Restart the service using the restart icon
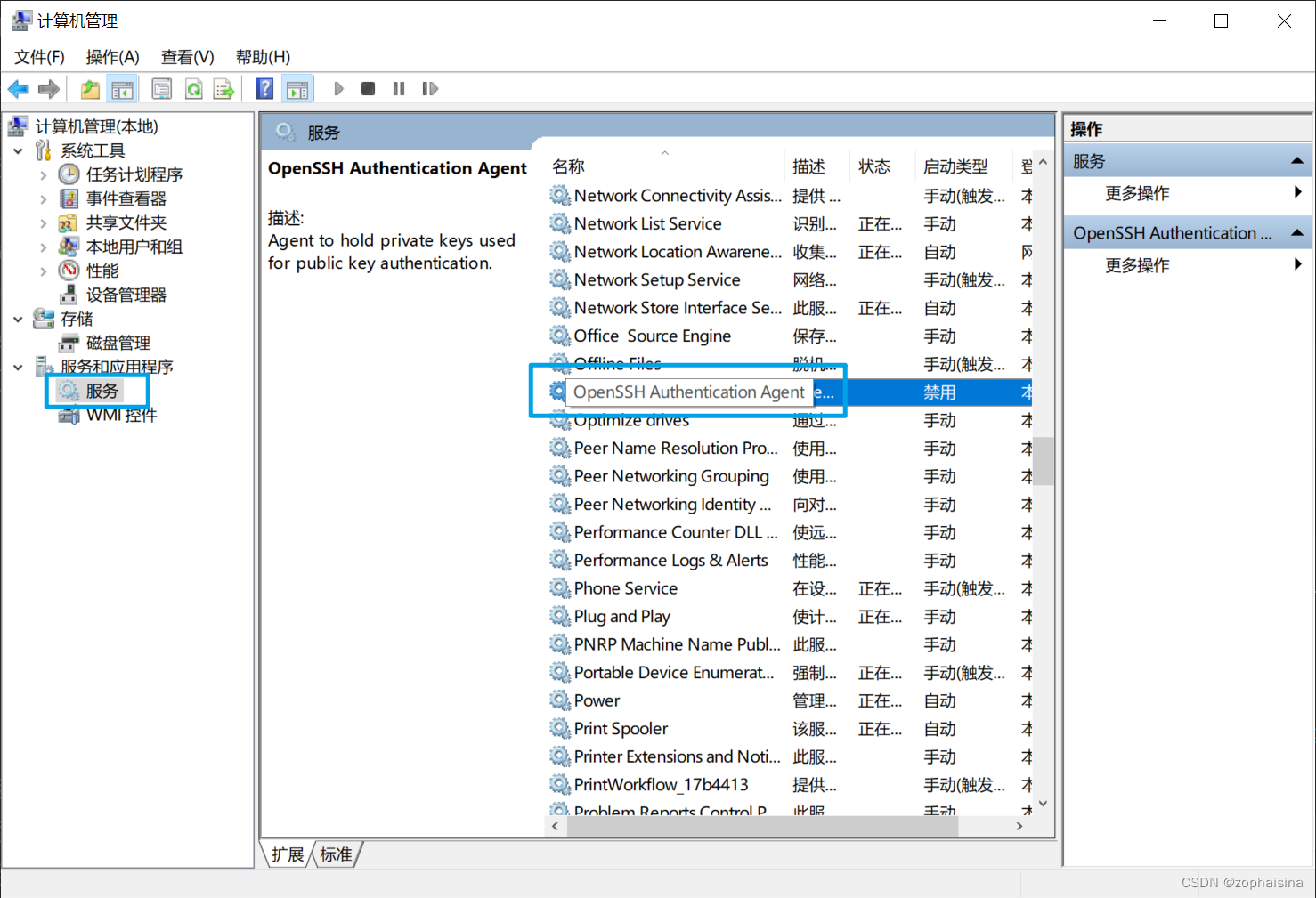The height and width of the screenshot is (898, 1316). (x=430, y=88)
